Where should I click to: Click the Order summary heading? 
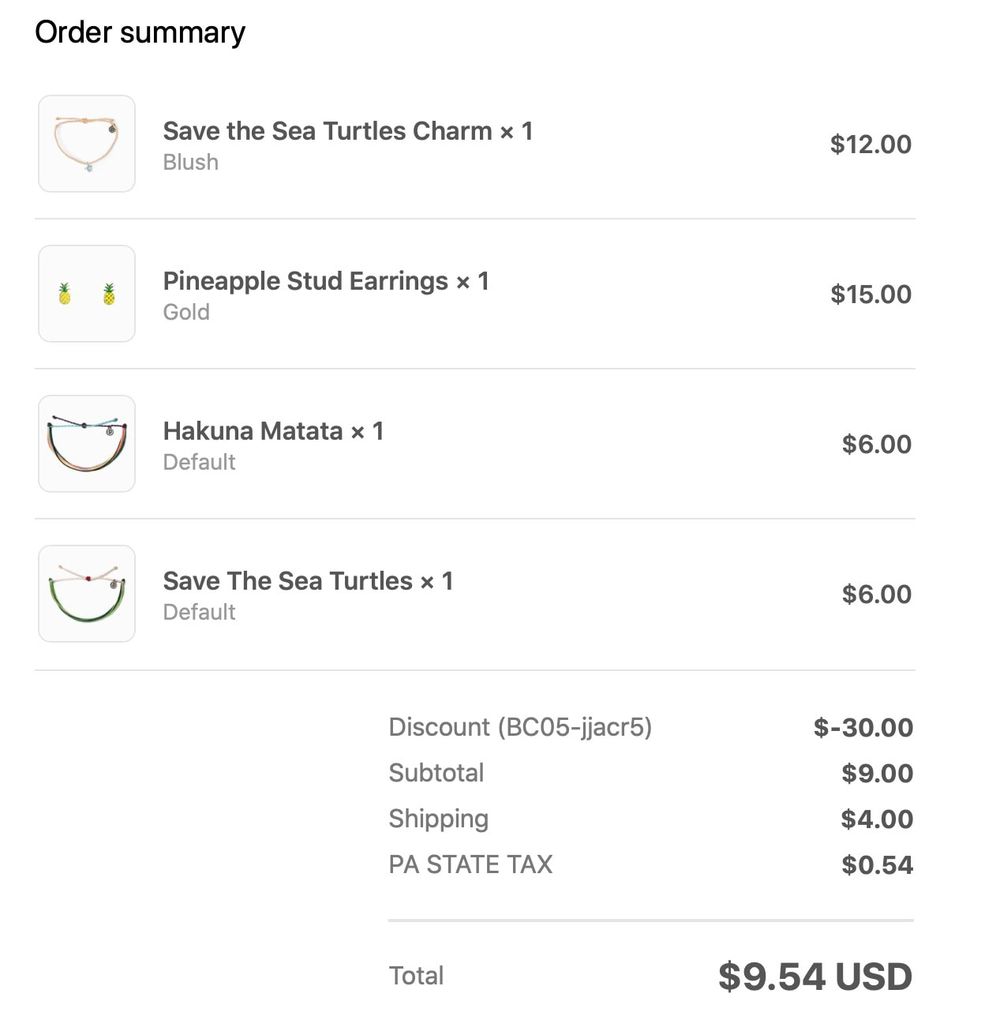coord(140,32)
